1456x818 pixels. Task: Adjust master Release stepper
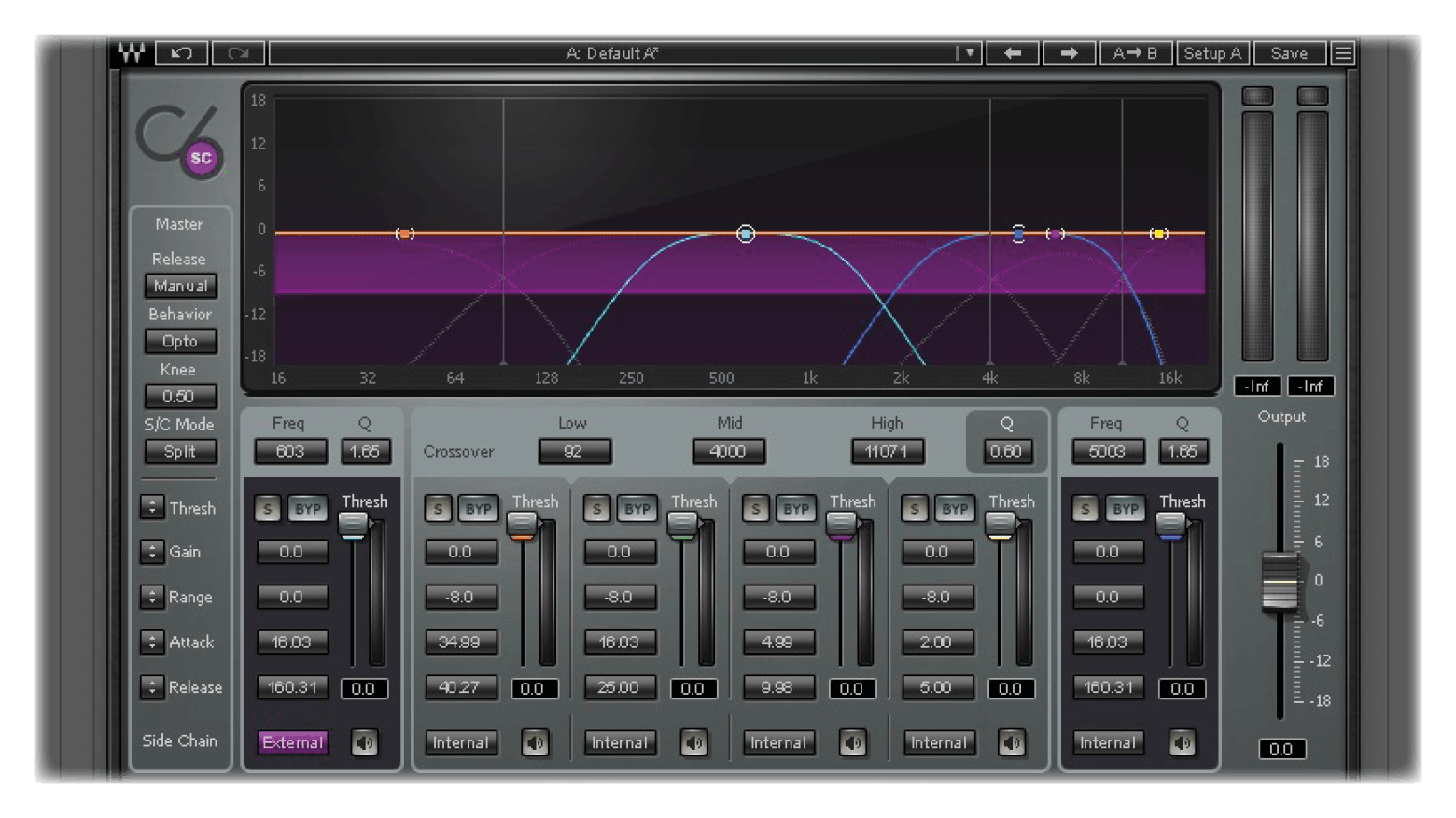(151, 686)
